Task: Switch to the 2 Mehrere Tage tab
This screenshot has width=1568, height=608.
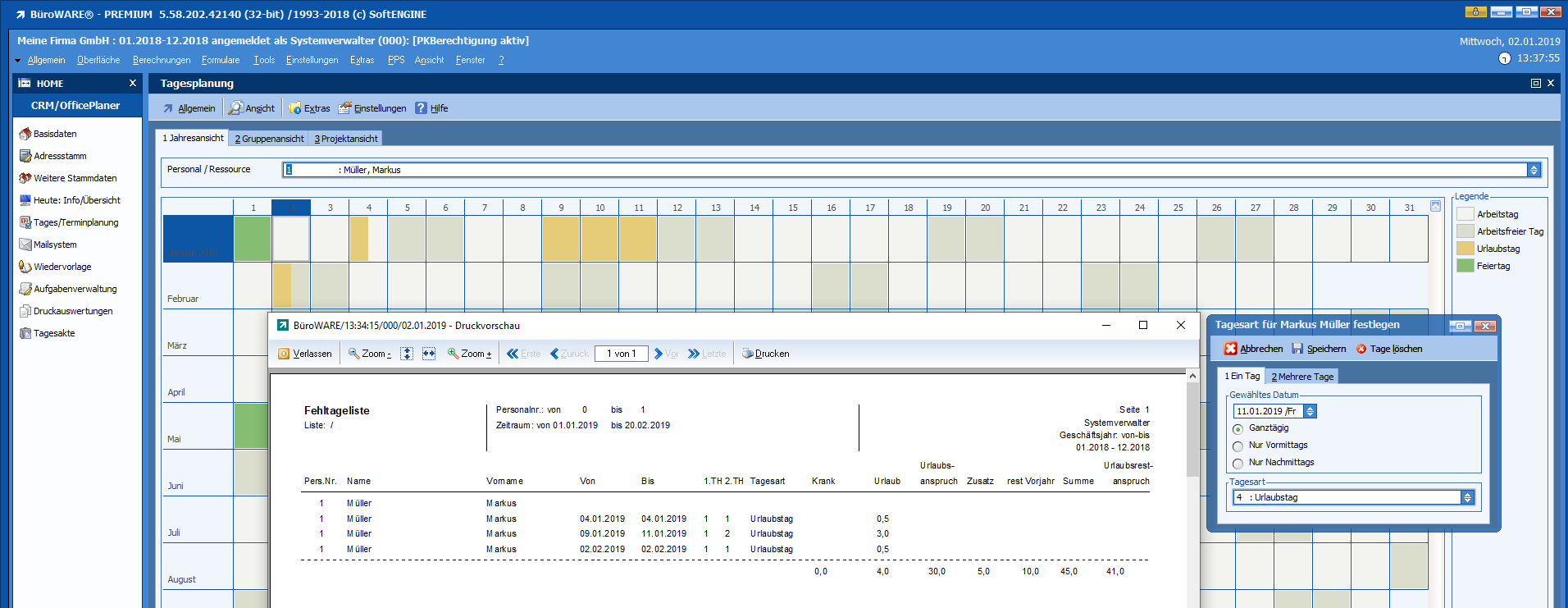Action: point(1302,377)
